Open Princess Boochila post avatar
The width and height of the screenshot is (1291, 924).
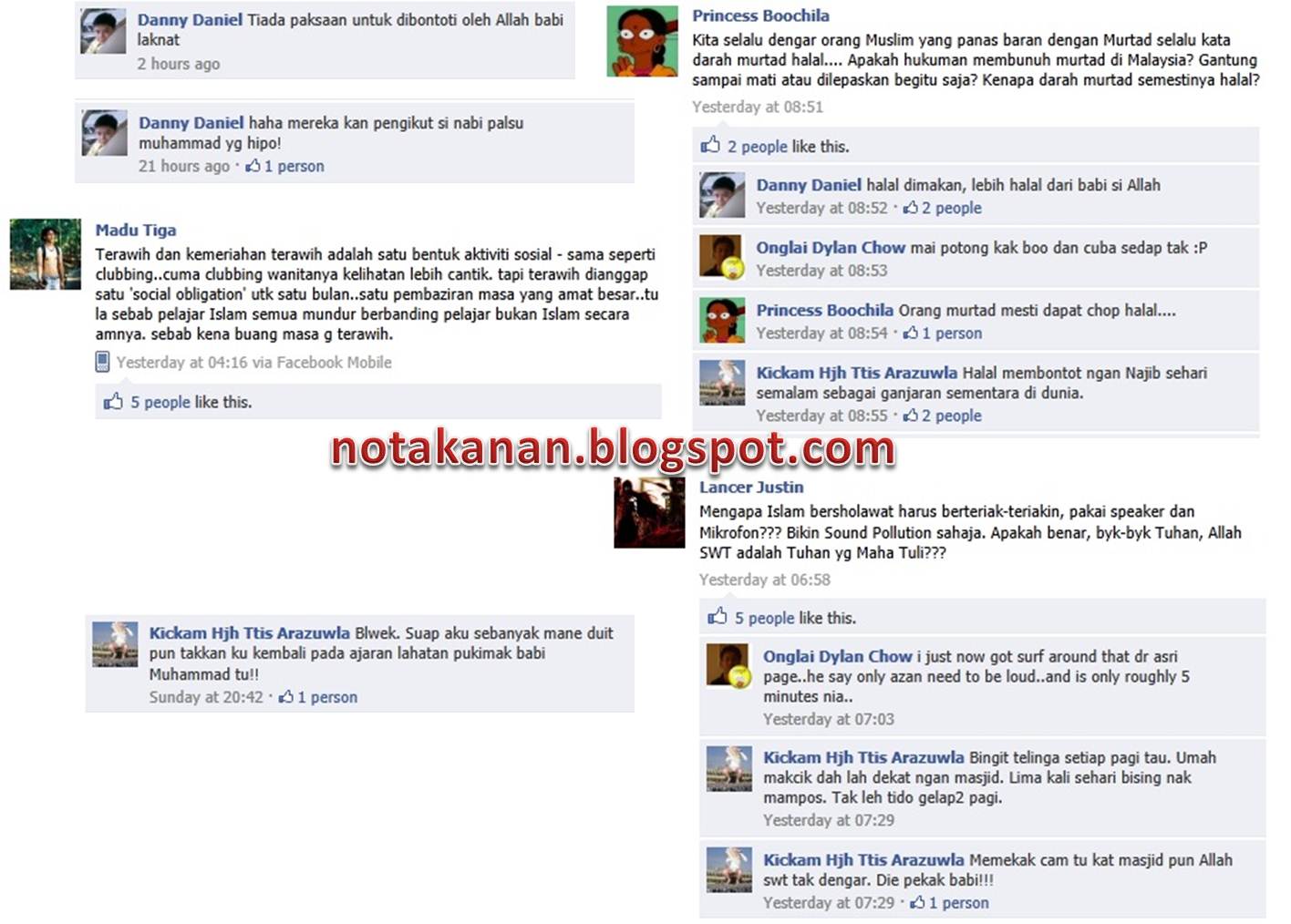click(x=642, y=40)
